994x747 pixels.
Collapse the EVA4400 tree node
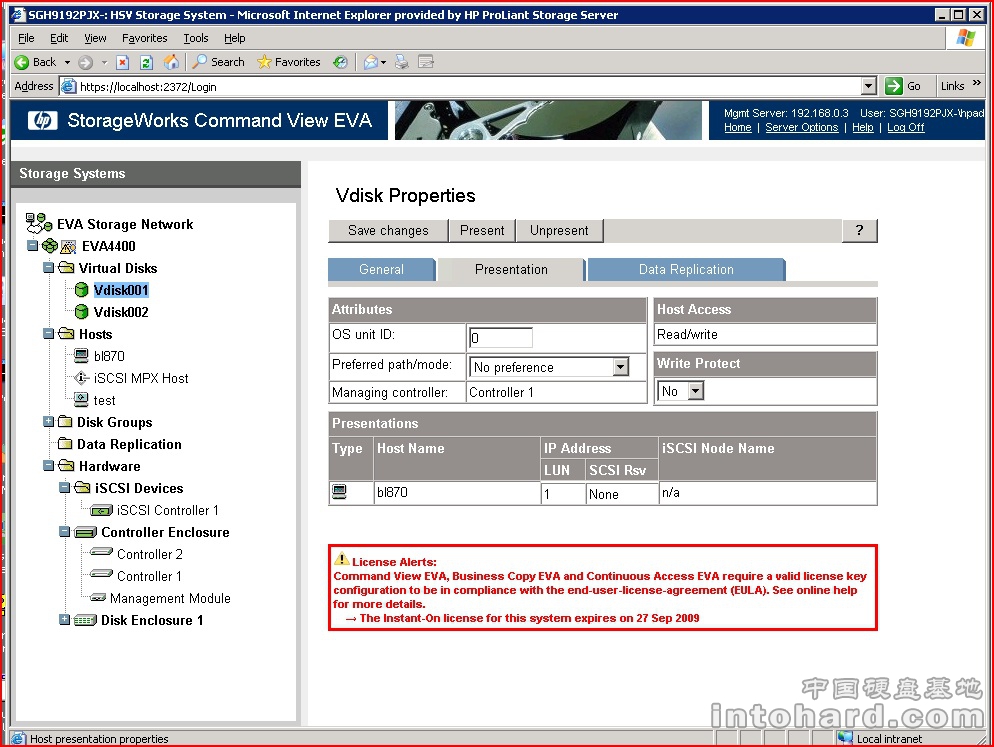32,245
